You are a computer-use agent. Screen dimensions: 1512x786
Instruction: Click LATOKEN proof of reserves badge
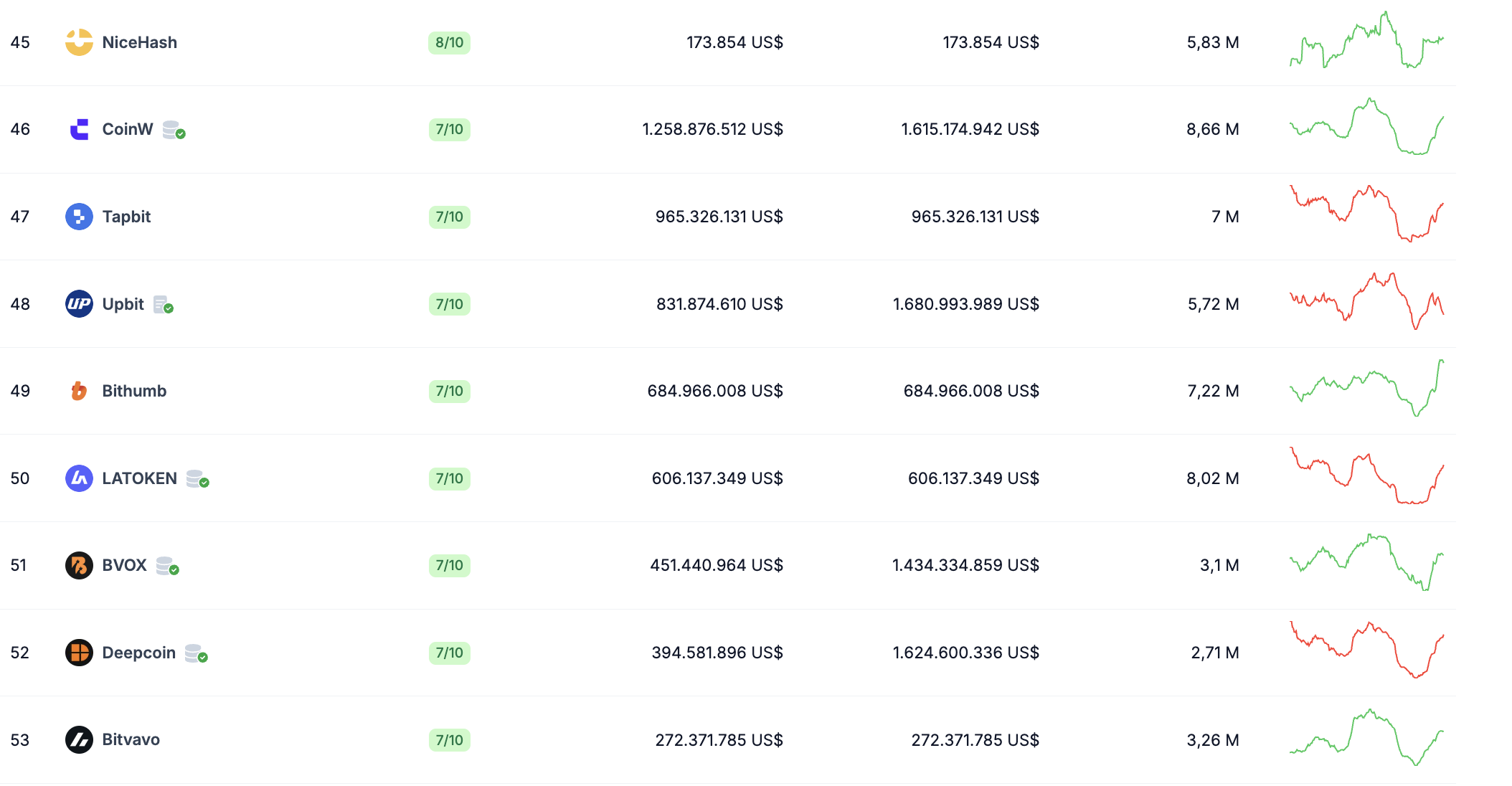click(x=197, y=479)
